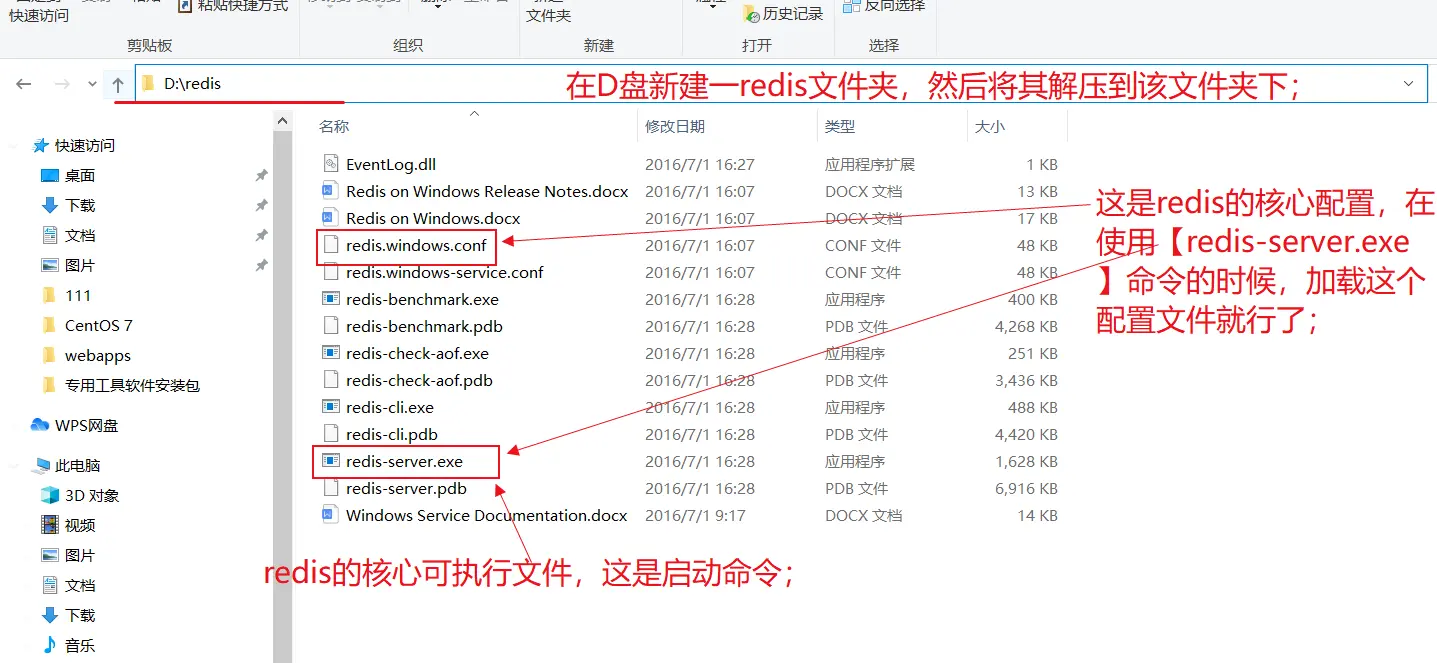Screen dimensions: 1437x663
Task: Sort files by 类型 column header
Action: [840, 127]
